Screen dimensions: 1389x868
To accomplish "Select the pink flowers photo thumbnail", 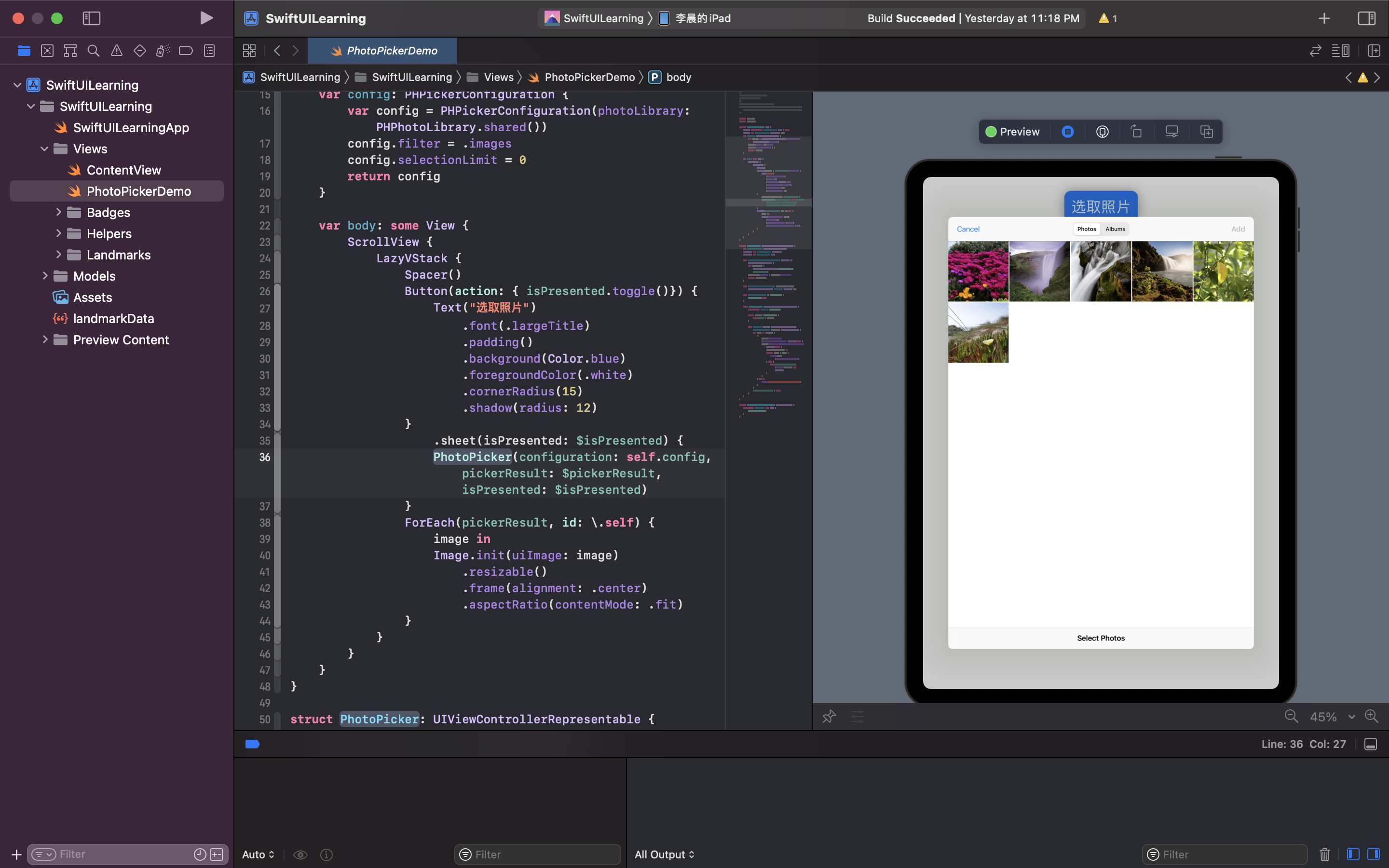I will tap(978, 271).
